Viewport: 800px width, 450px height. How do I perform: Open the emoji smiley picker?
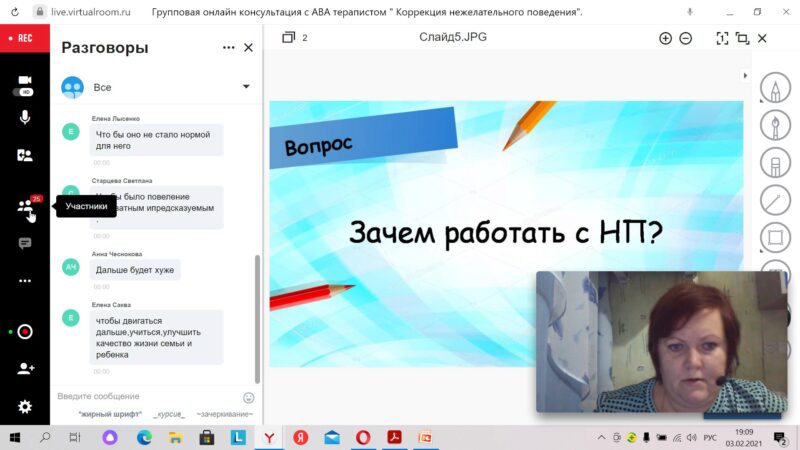[248, 397]
